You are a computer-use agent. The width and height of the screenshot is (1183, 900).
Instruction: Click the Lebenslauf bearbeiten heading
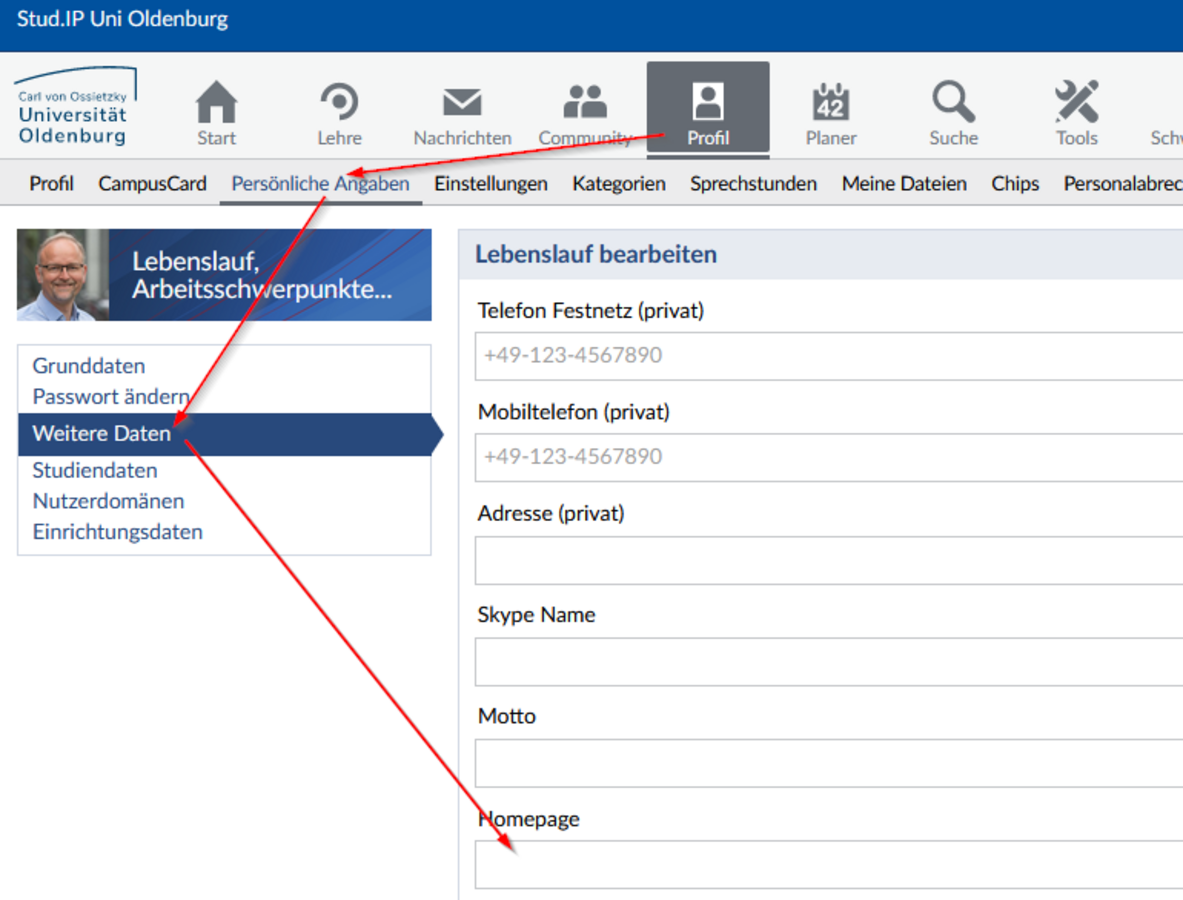596,254
